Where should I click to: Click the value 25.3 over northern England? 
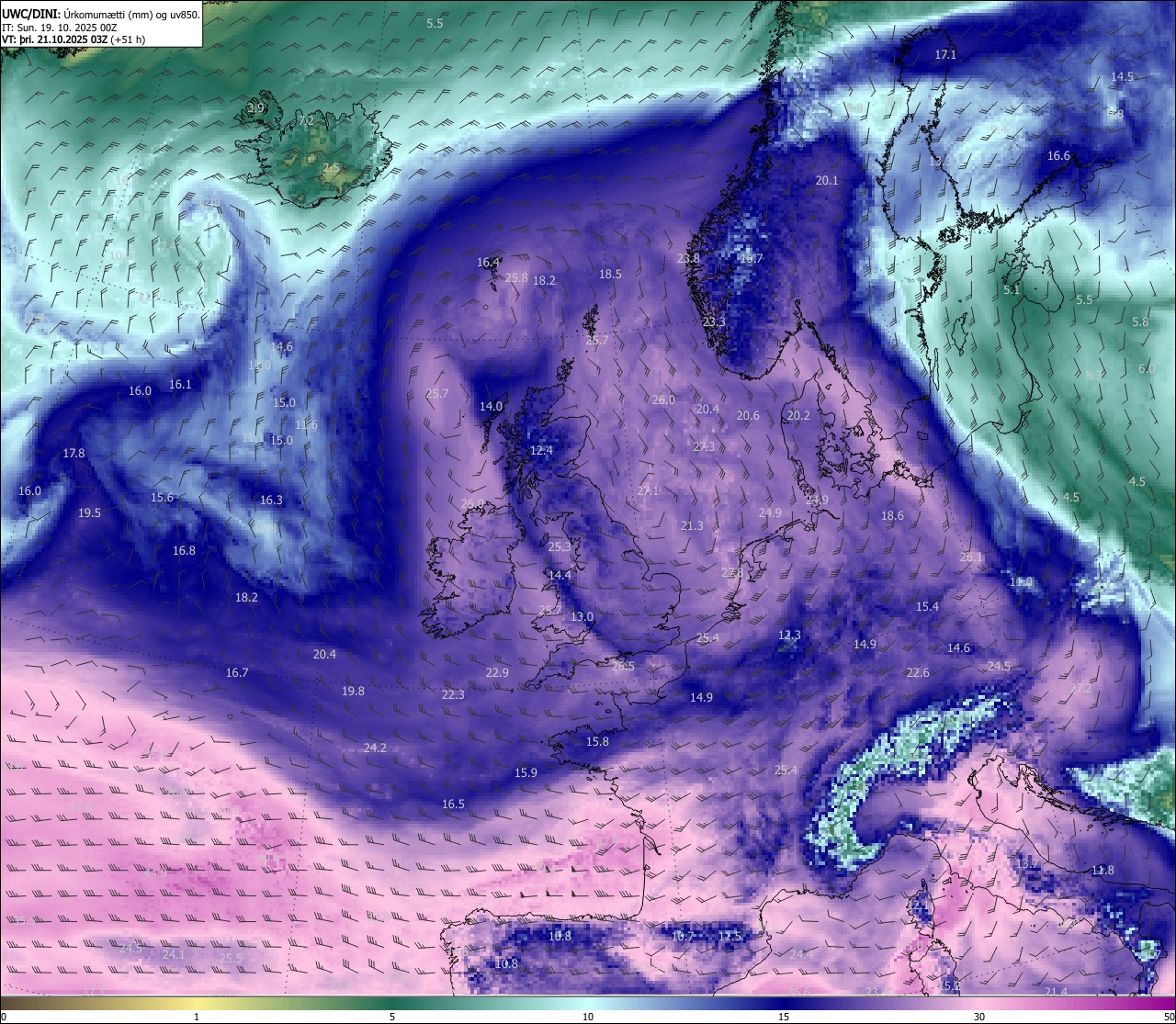[x=560, y=547]
